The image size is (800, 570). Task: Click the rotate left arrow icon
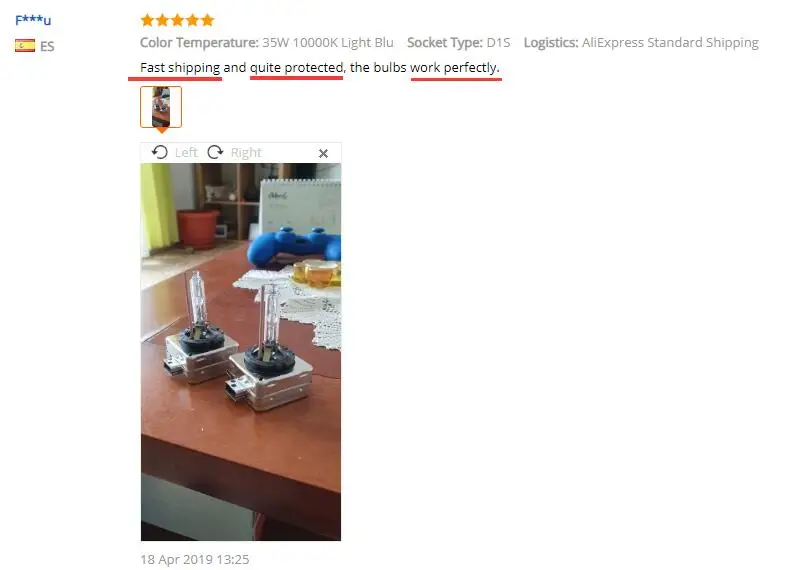coord(160,152)
